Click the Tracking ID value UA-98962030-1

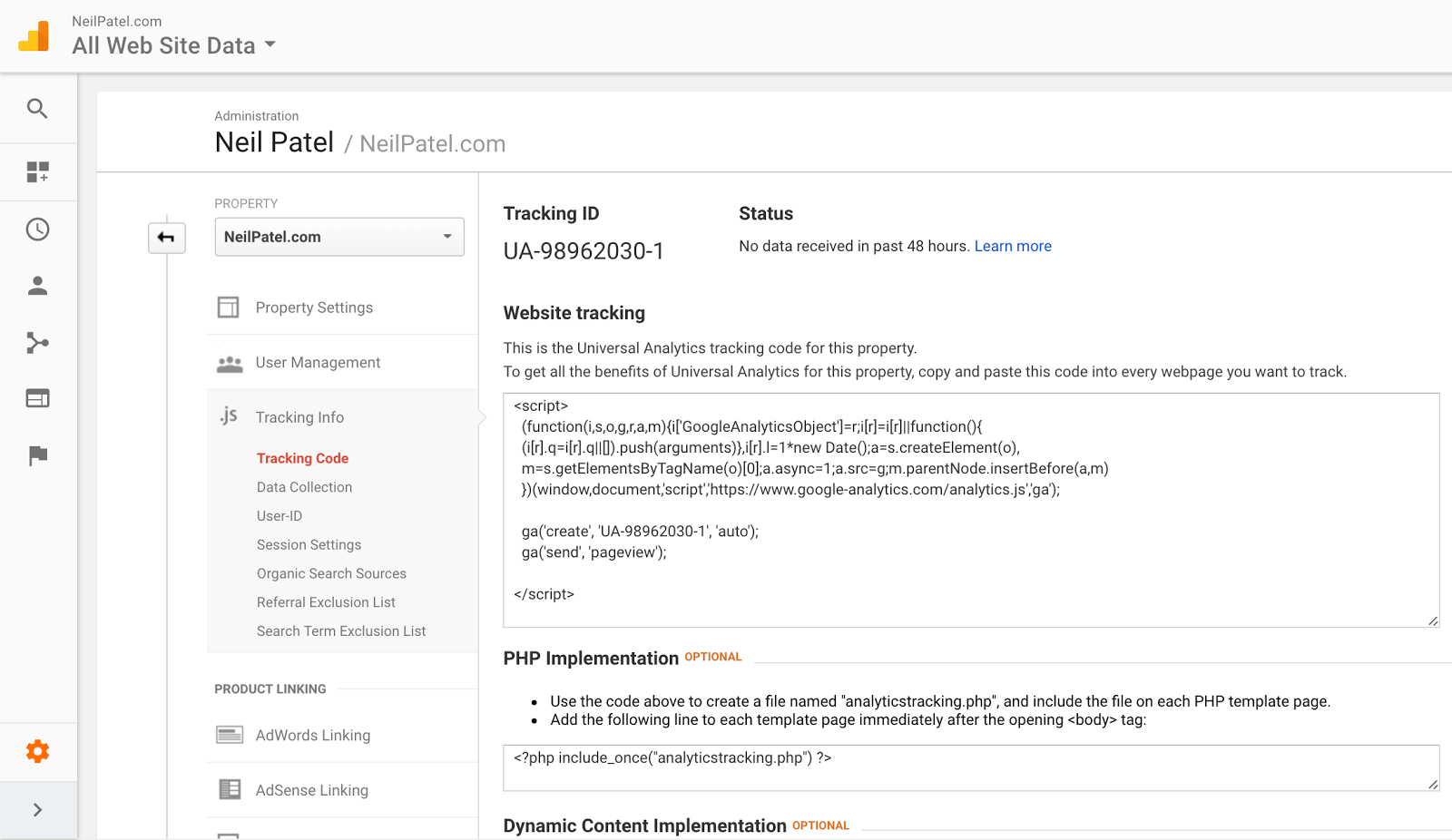click(x=584, y=251)
